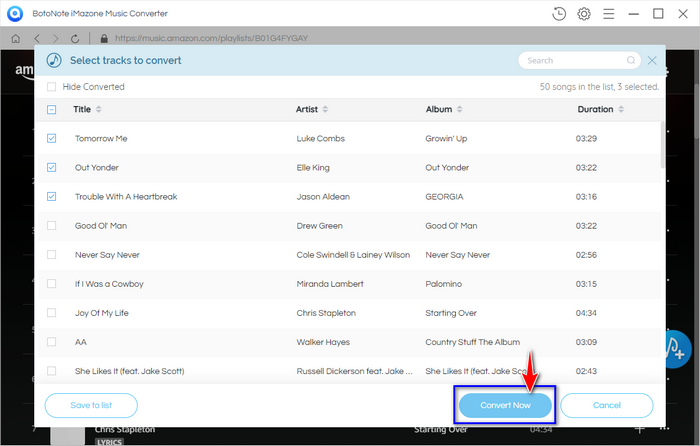Click the BotoNote app logo

(15, 13)
